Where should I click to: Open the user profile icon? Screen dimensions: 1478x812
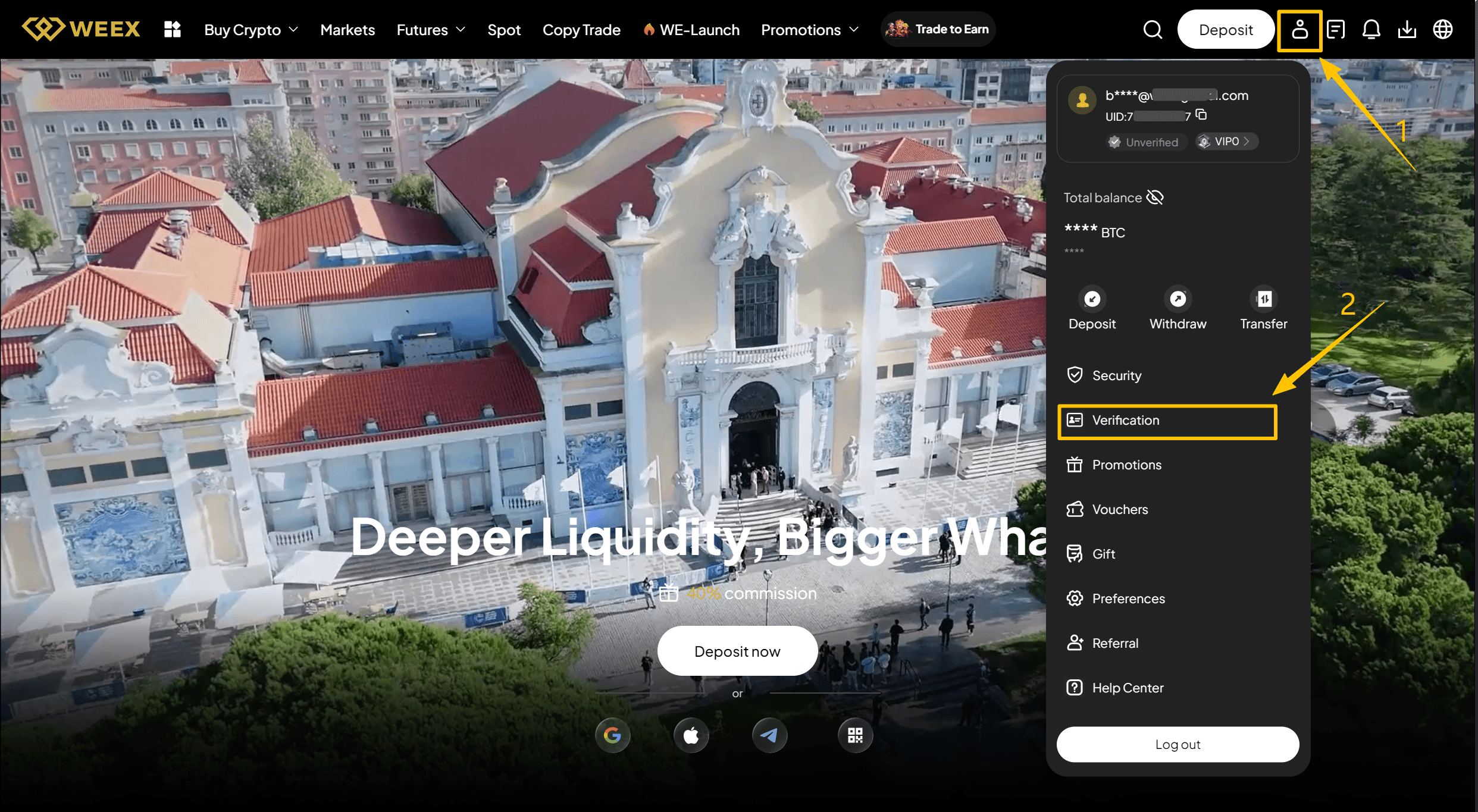click(1299, 29)
